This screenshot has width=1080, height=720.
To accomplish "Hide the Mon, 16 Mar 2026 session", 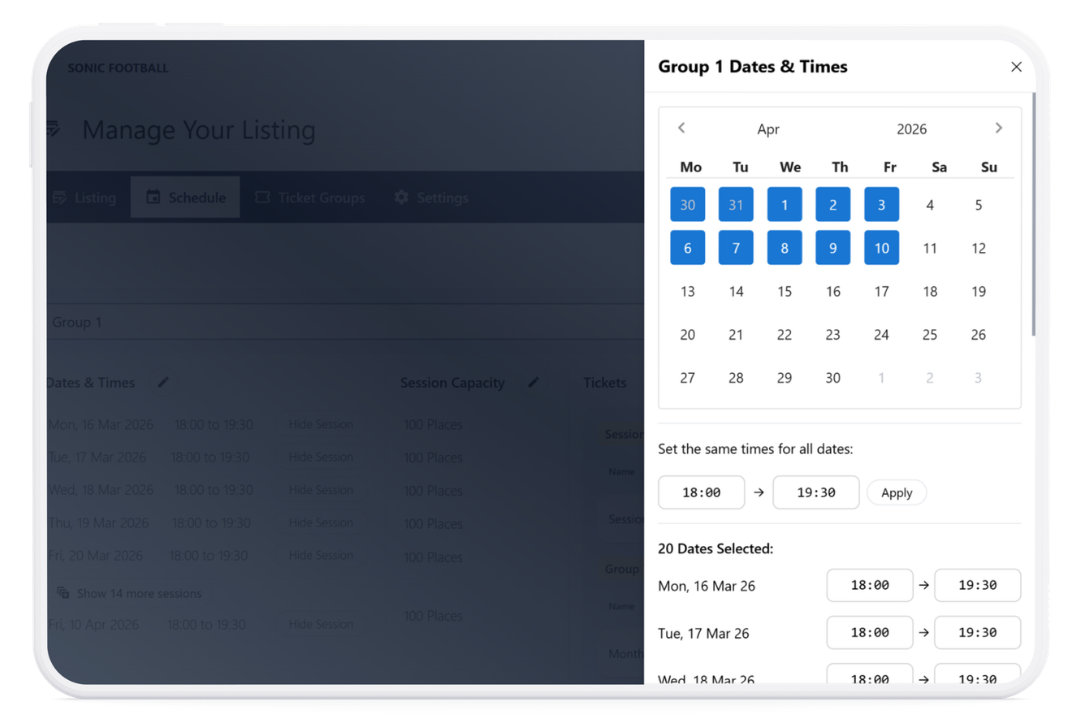I will coord(321,424).
